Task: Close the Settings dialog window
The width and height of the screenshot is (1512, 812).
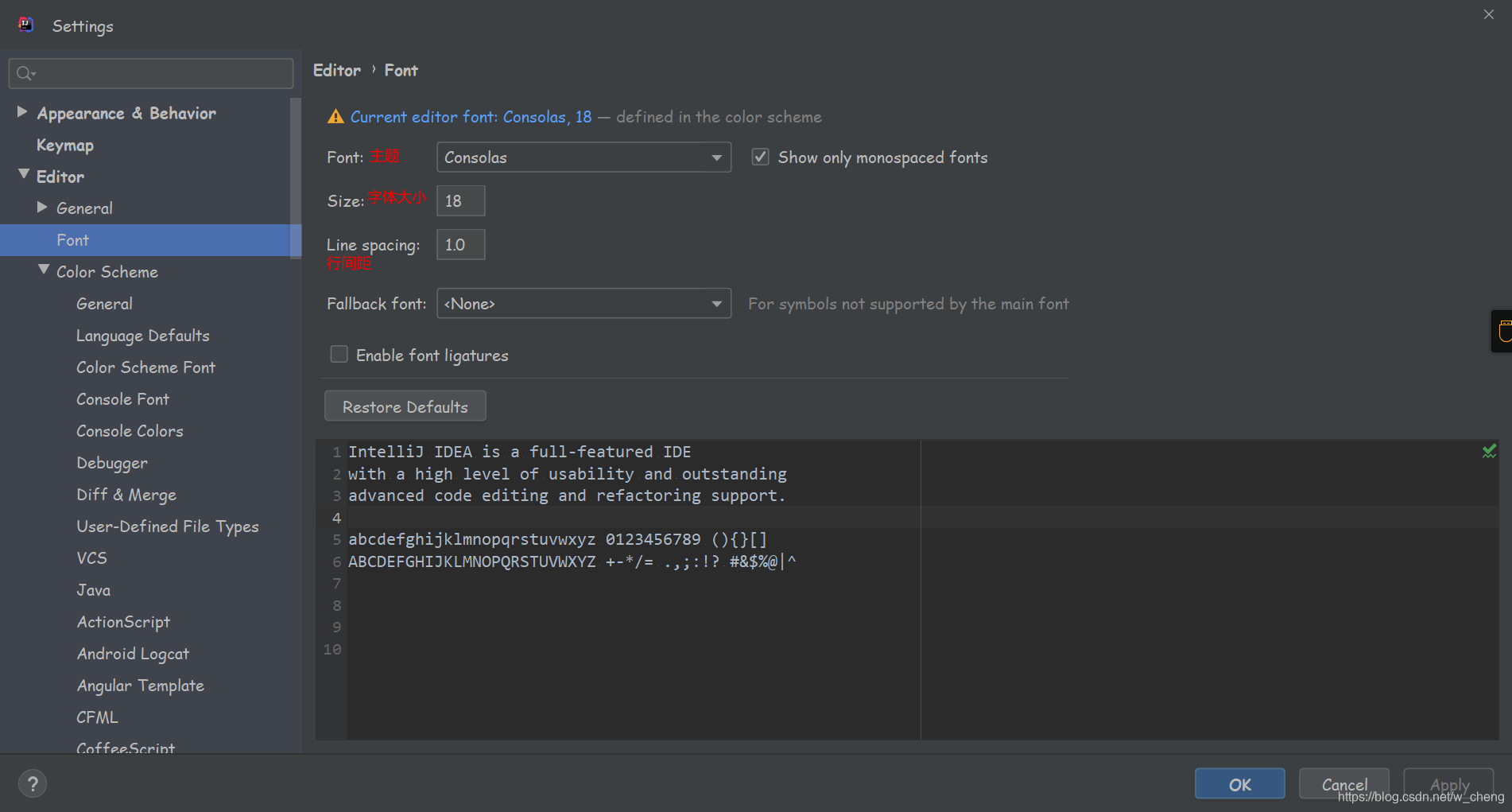Action: click(x=1489, y=14)
